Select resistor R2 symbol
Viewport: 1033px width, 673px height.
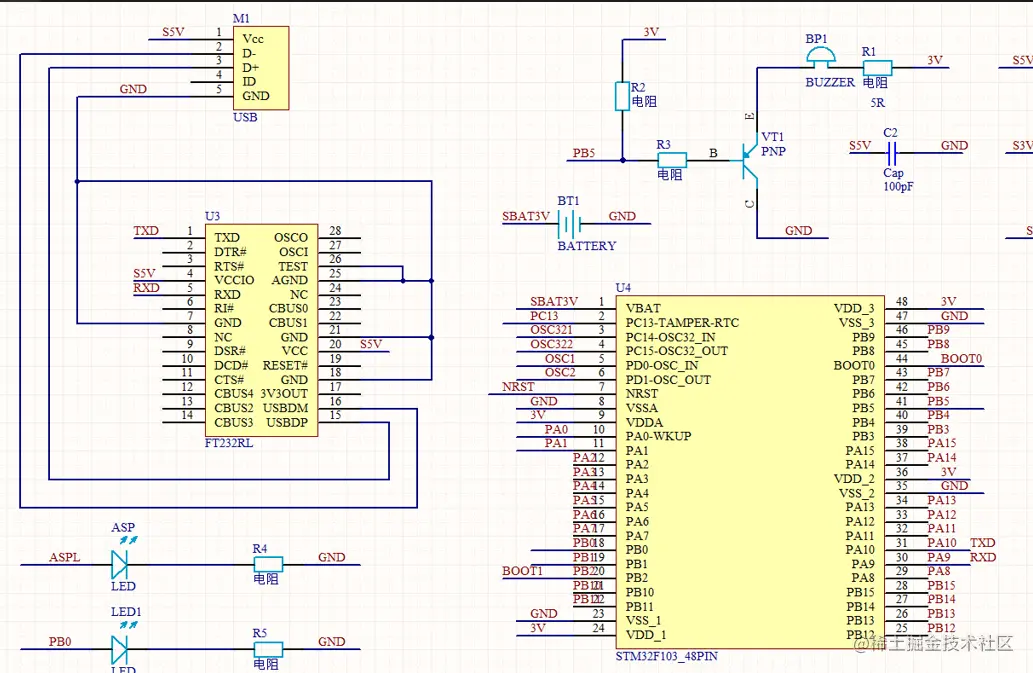pos(622,96)
